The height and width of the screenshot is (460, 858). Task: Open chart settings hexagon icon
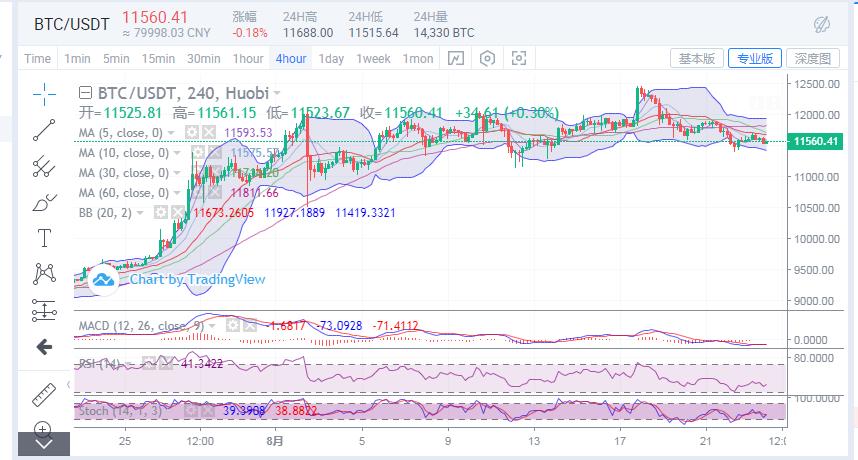(x=488, y=59)
